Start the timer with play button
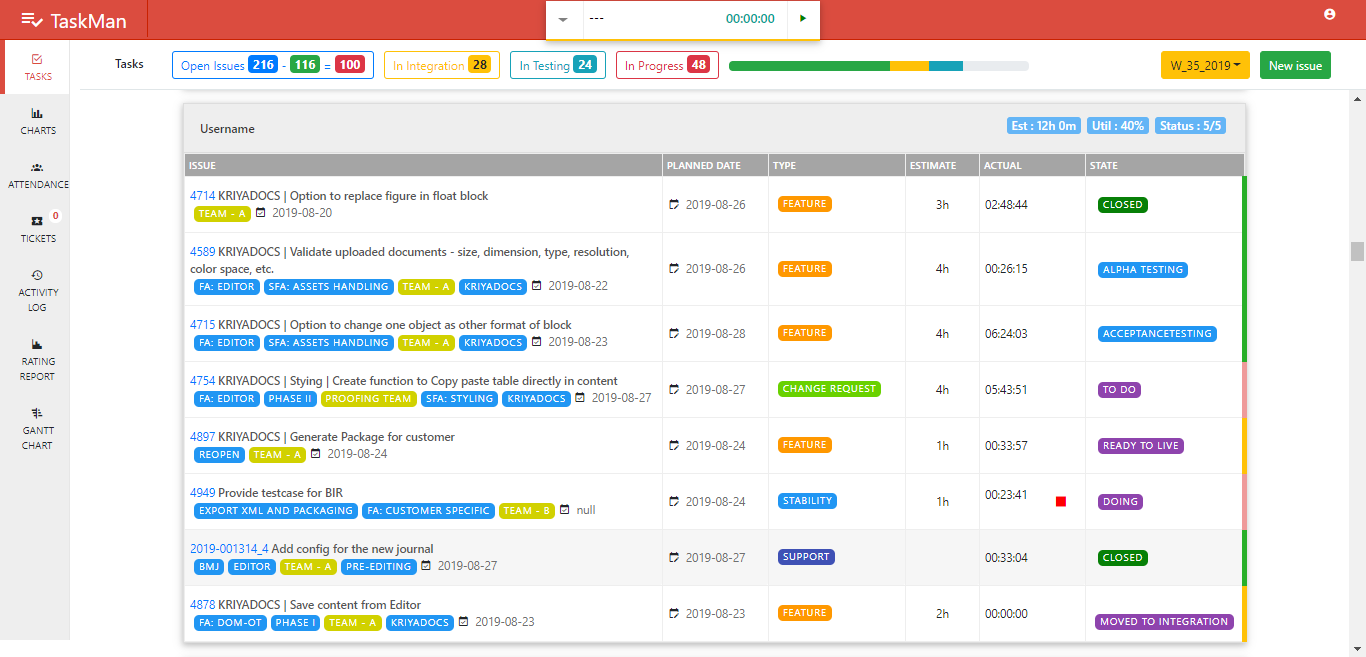 tap(803, 19)
